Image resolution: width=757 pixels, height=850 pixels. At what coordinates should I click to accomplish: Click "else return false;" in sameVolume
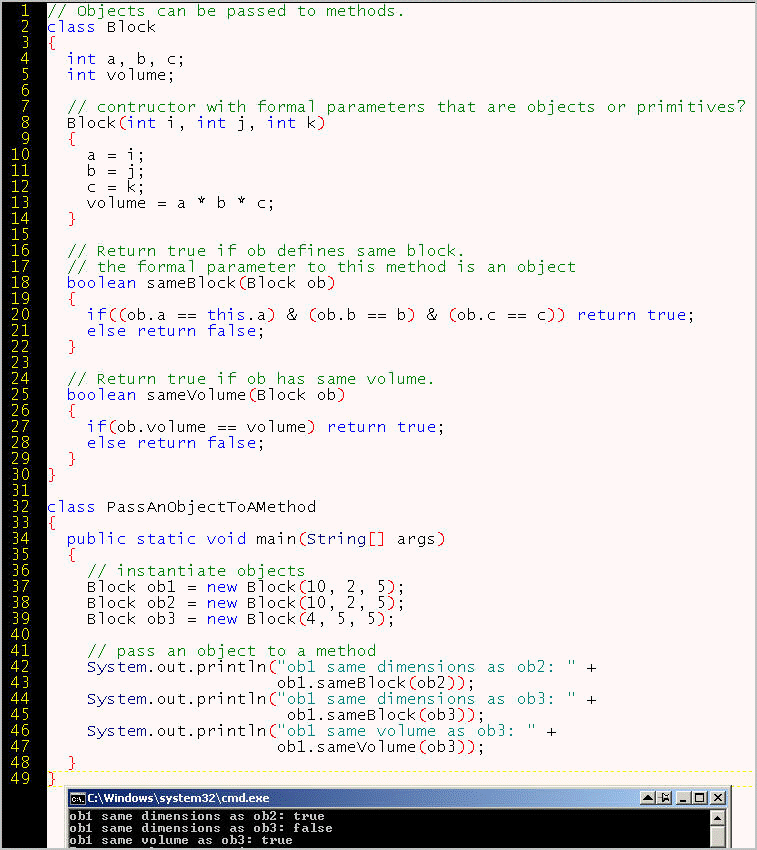coord(175,443)
